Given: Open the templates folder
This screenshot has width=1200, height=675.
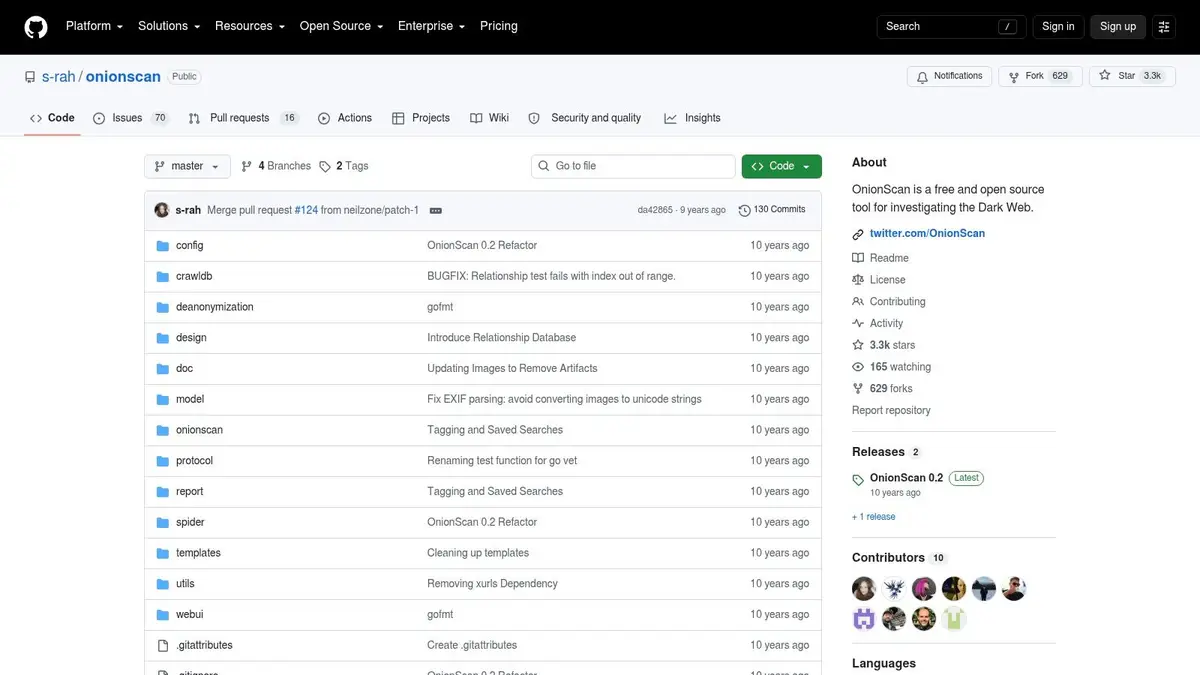Looking at the screenshot, I should coord(198,553).
